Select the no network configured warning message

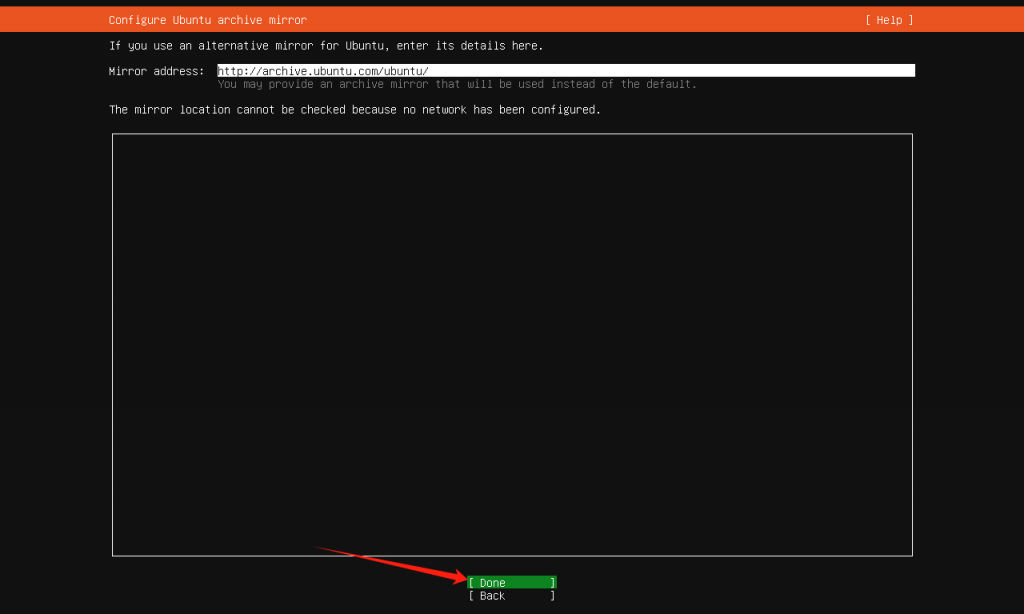coord(354,110)
